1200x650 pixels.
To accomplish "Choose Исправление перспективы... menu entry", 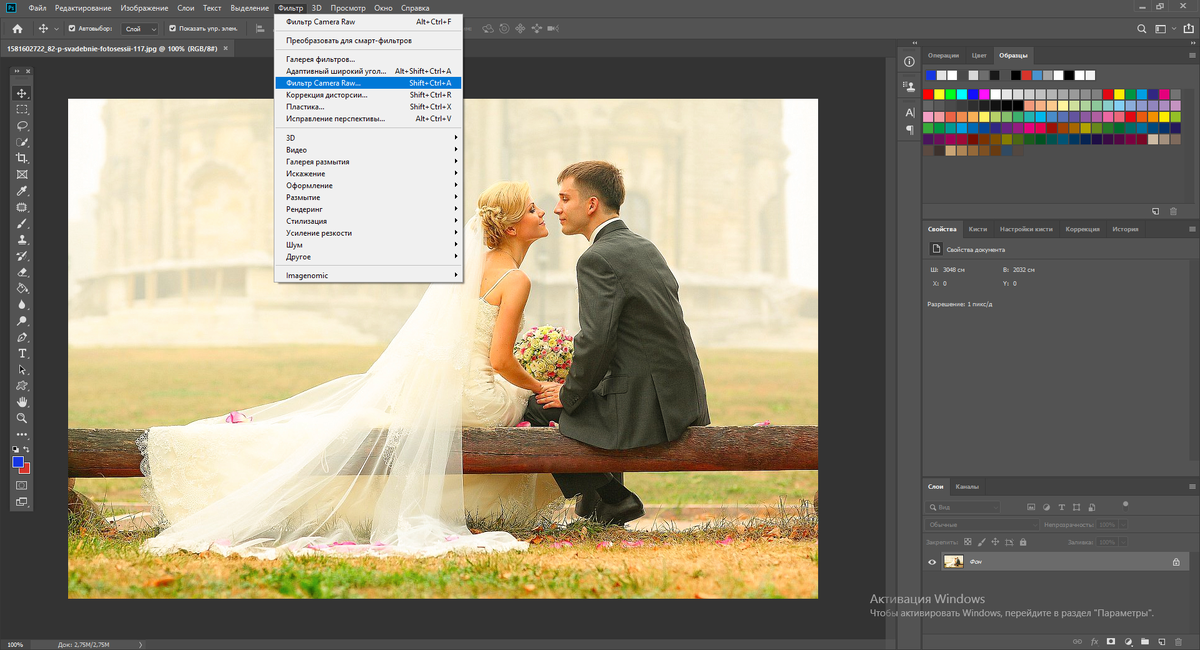I will (369, 119).
